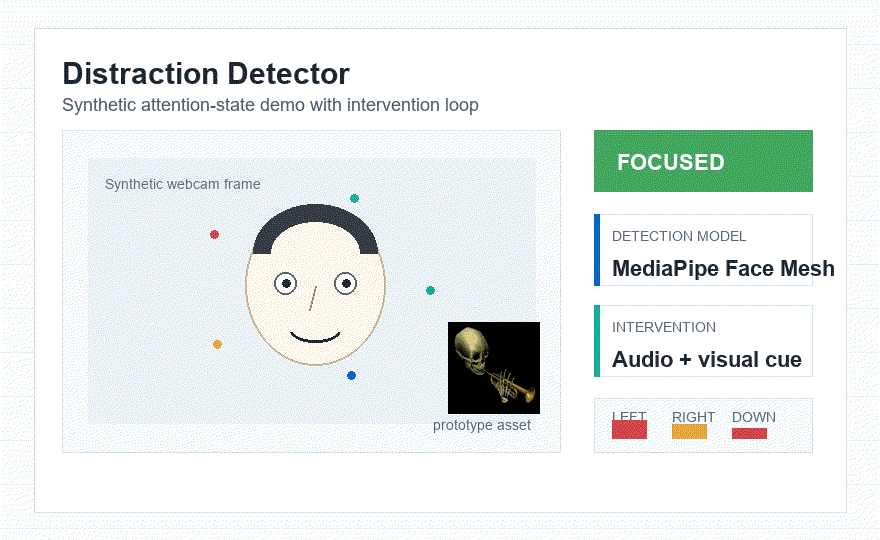Open the Audio + visual cue intervention card

pos(703,341)
